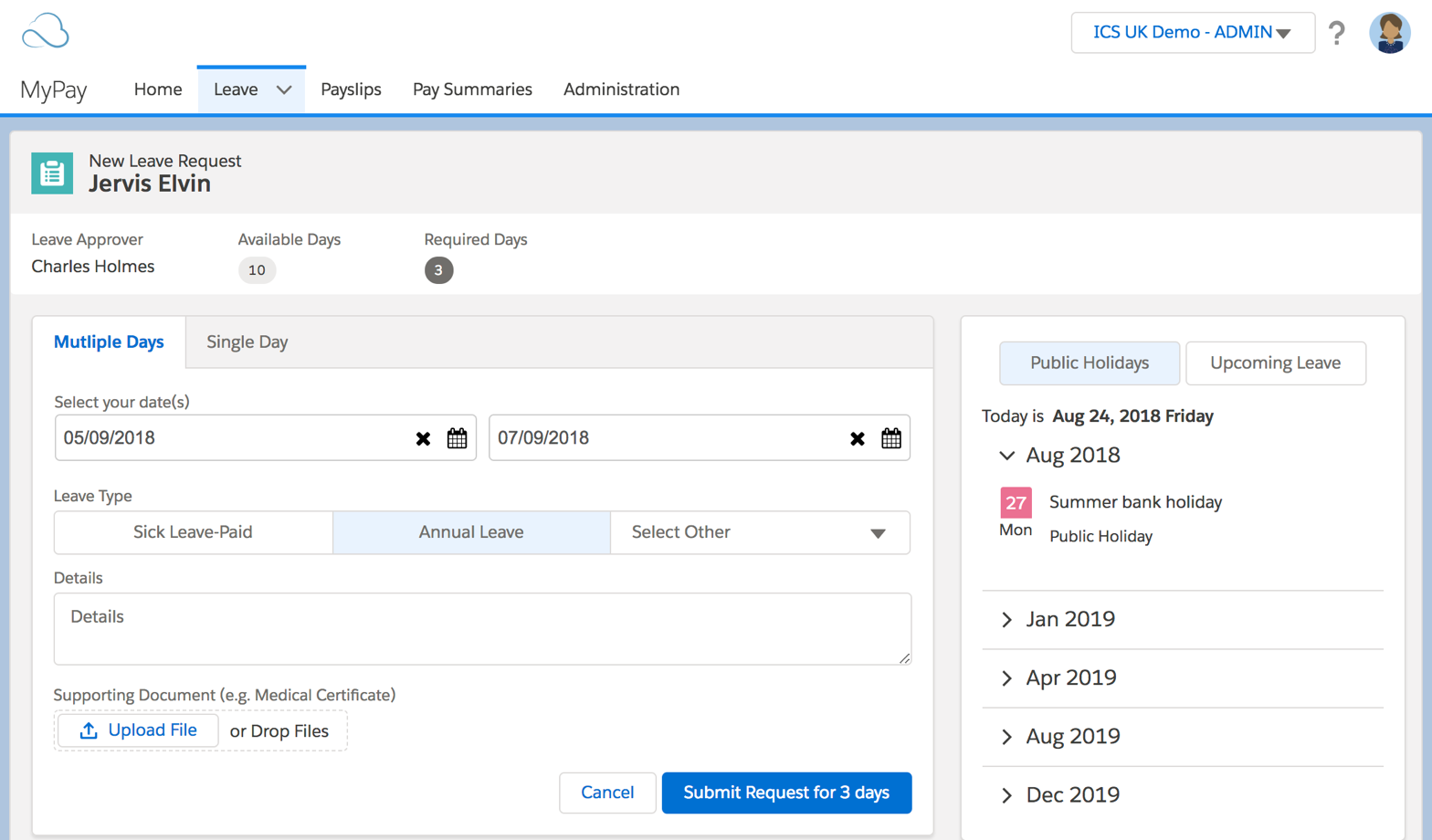The width and height of the screenshot is (1432, 840).
Task: Expand the Apr 2019 section
Action: click(x=1006, y=677)
